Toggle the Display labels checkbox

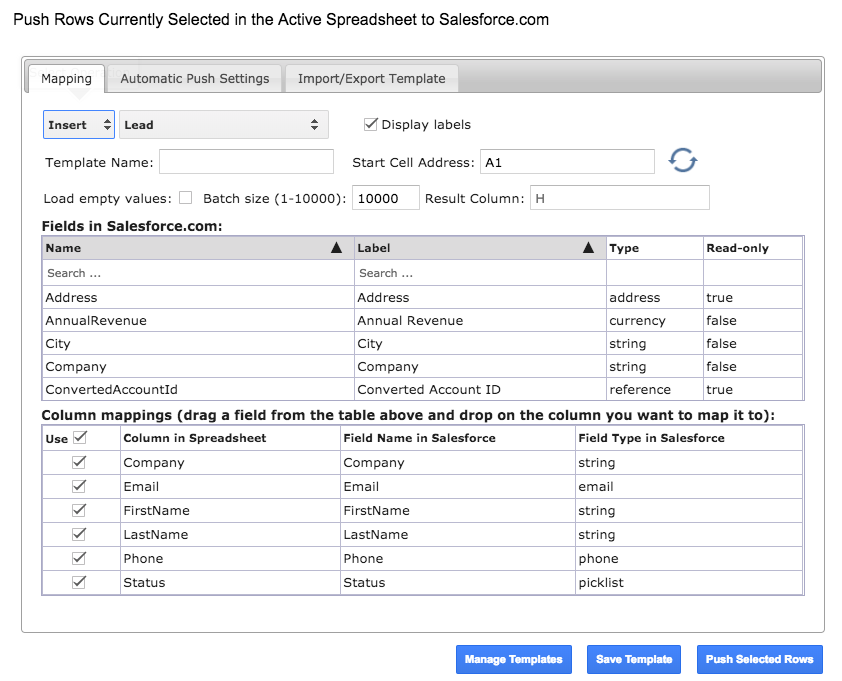(x=371, y=125)
